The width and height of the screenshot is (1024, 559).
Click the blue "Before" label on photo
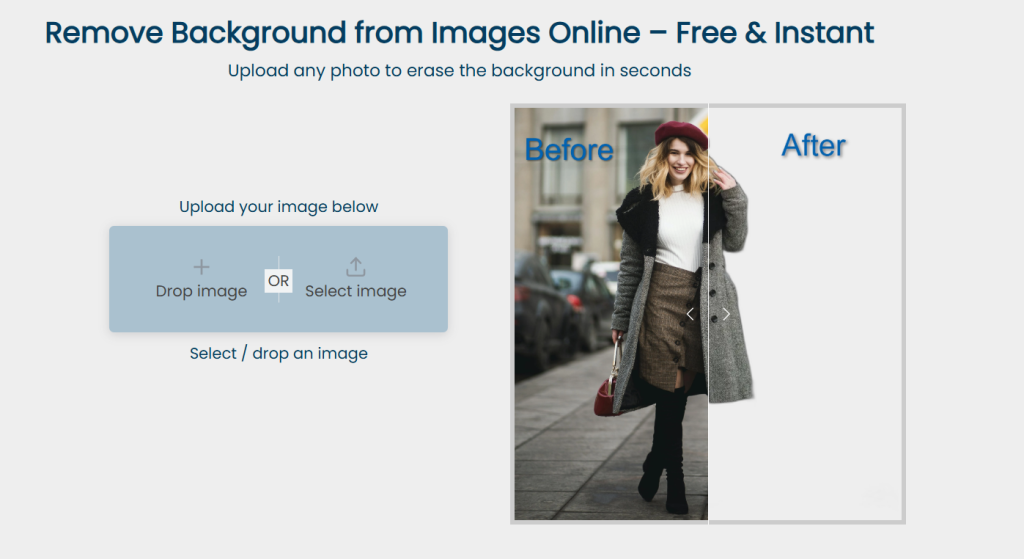(568, 150)
